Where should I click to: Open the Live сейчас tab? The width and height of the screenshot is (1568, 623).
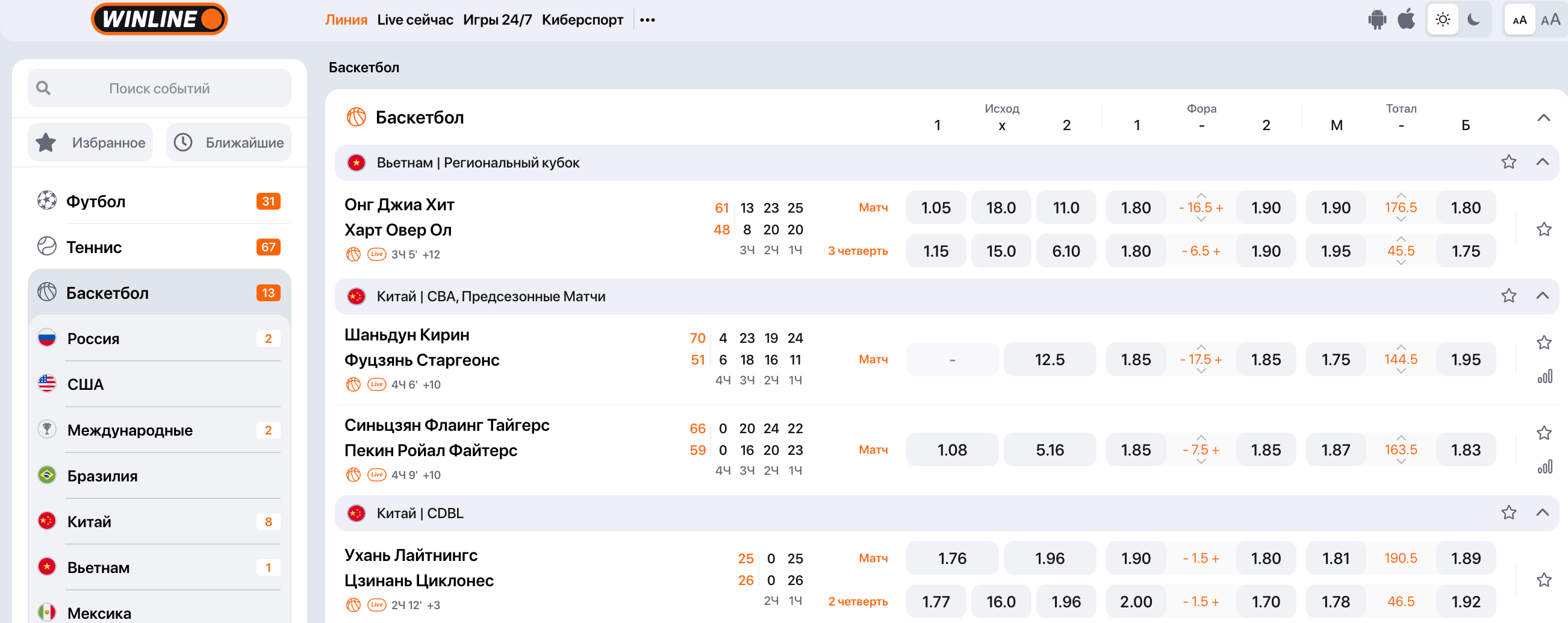[x=414, y=20]
